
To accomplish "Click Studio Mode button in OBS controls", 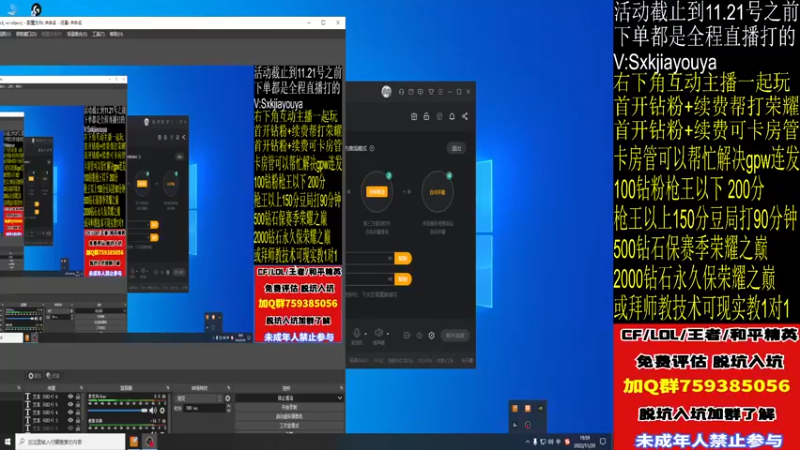I will click(x=289, y=426).
